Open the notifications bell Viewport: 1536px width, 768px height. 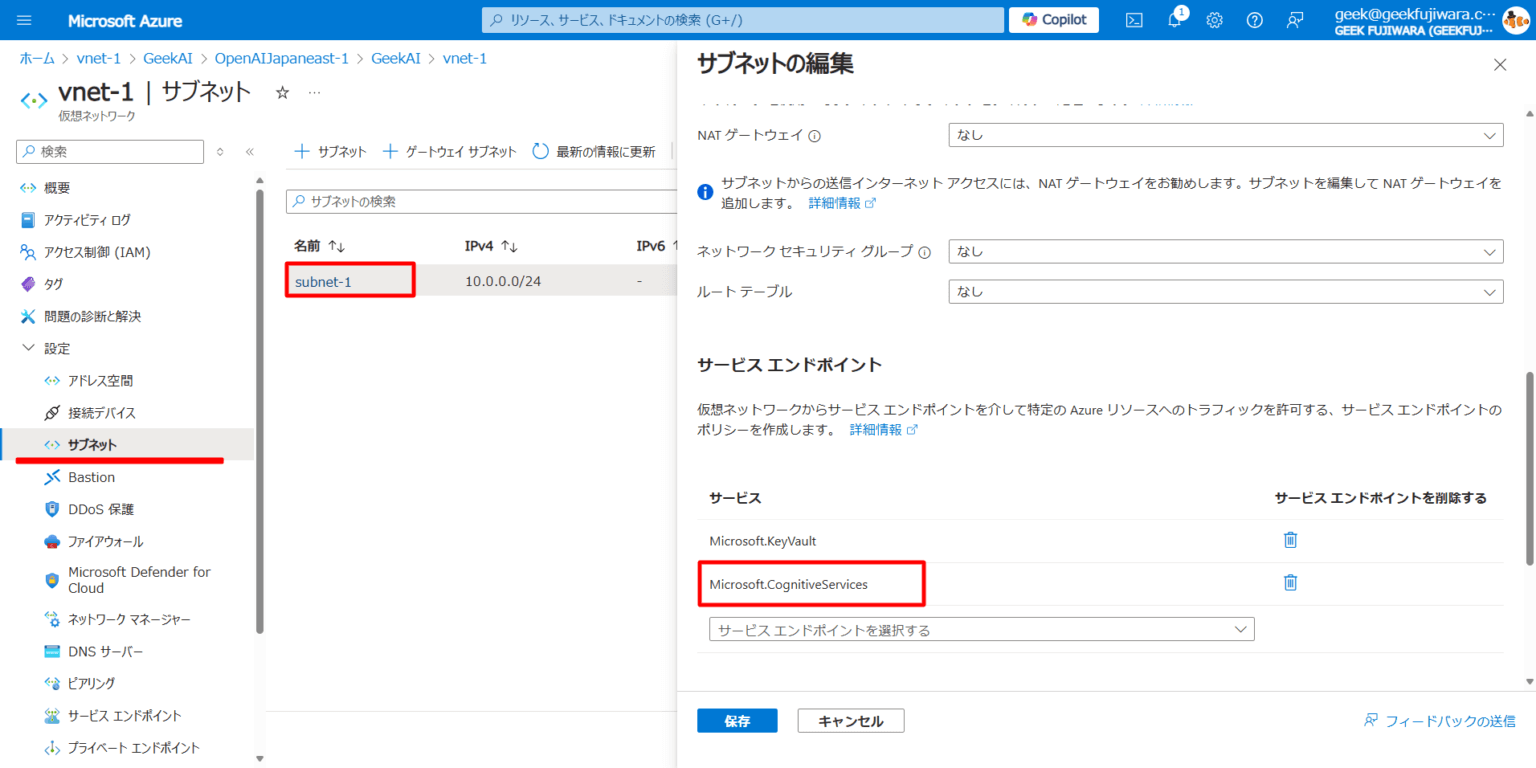tap(1173, 19)
